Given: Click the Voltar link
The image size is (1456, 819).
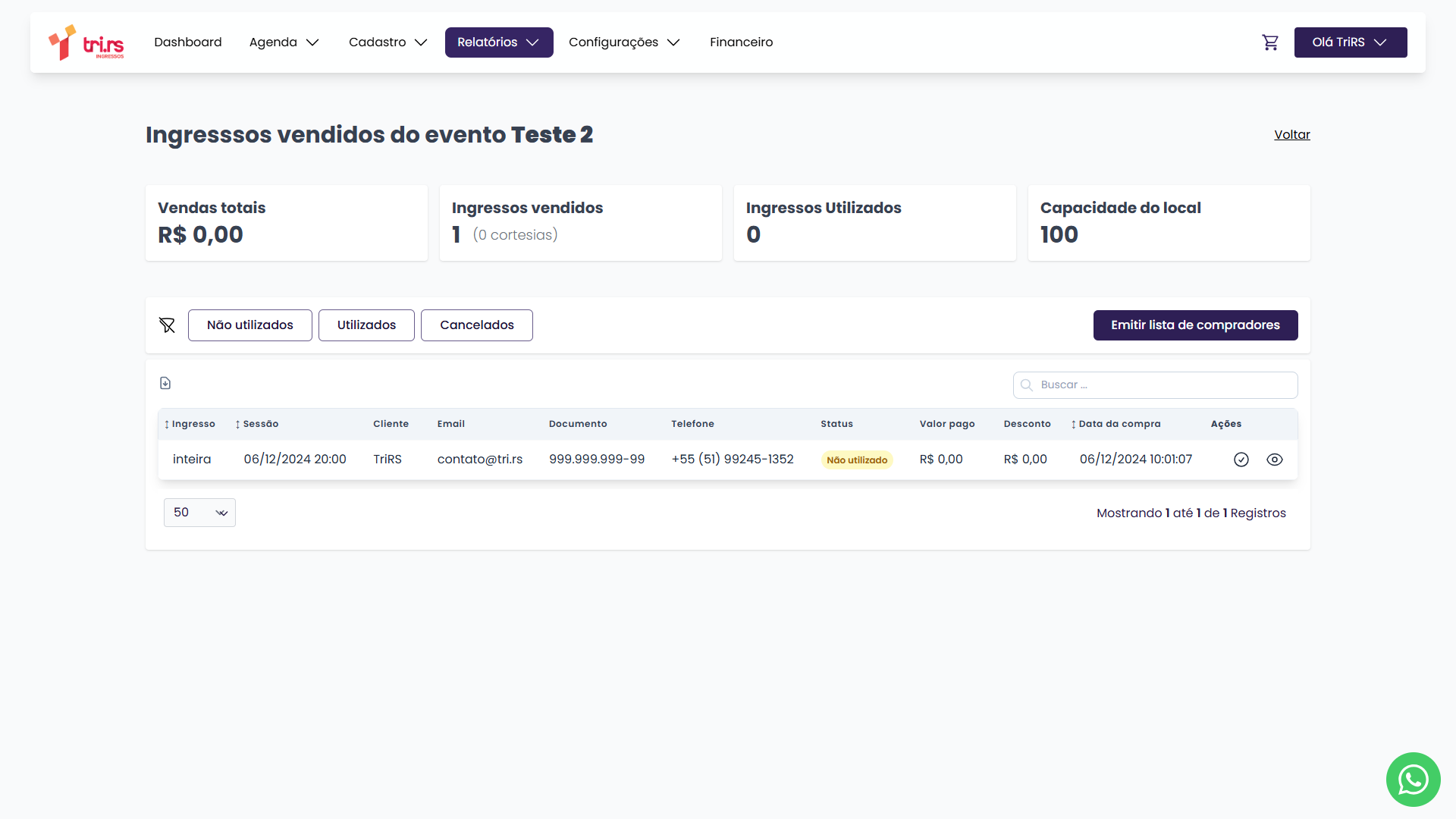Looking at the screenshot, I should [x=1291, y=135].
